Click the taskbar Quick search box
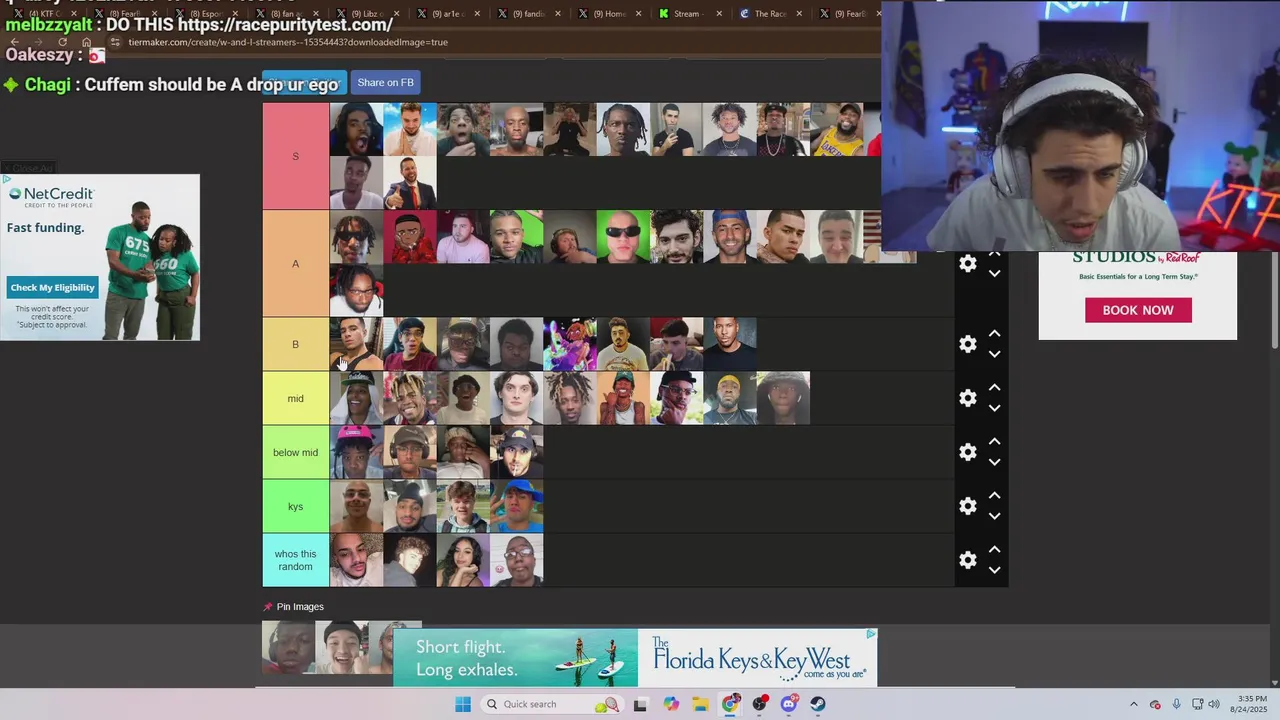The width and height of the screenshot is (1280, 720). [x=553, y=704]
